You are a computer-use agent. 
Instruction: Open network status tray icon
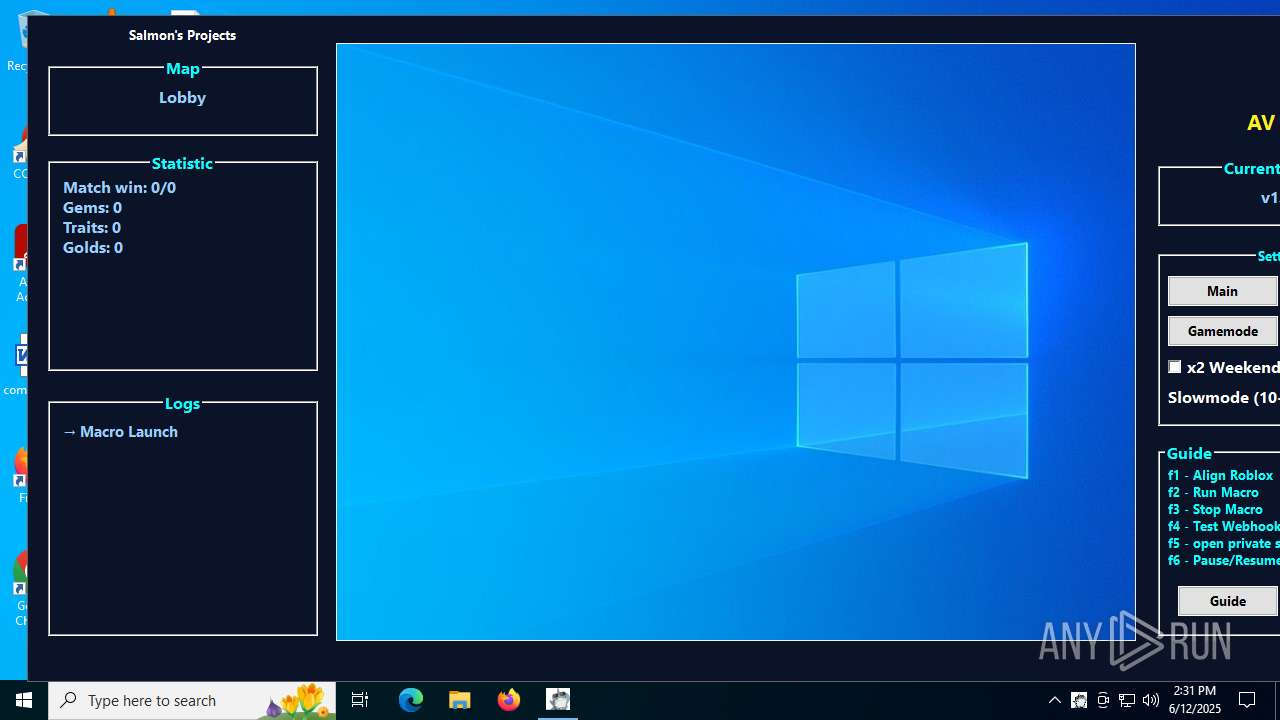[x=1127, y=700]
